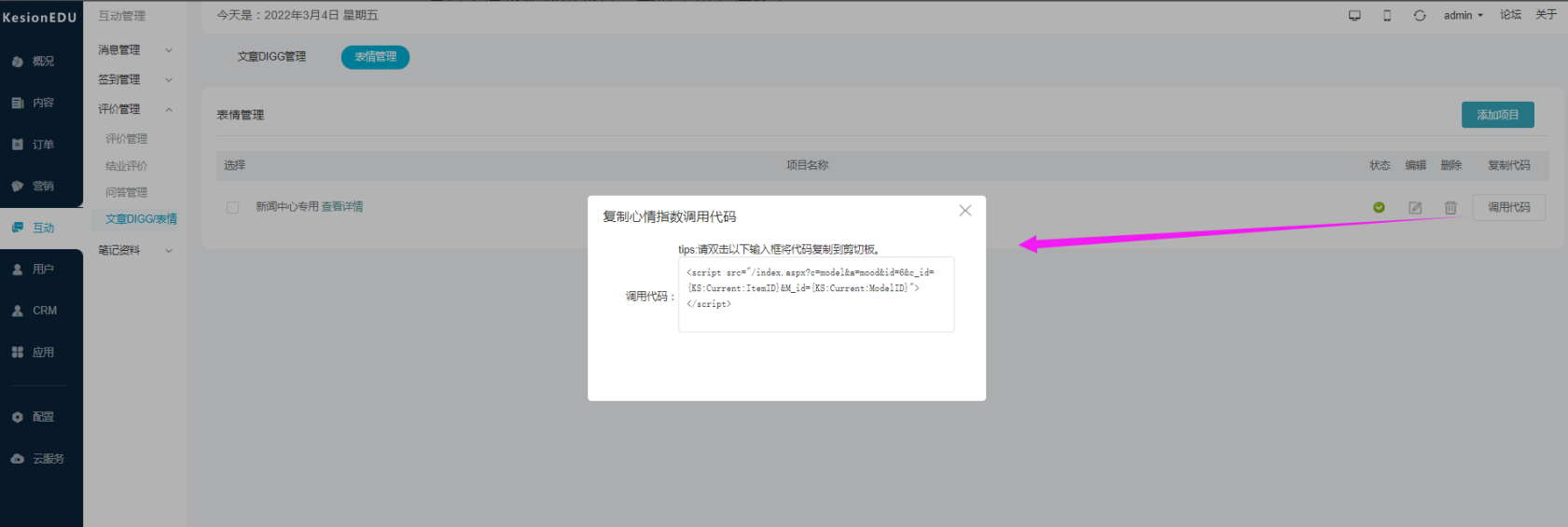This screenshot has height=527, width=1568.
Task: Expand the 签到管理 menu group
Action: 135,79
